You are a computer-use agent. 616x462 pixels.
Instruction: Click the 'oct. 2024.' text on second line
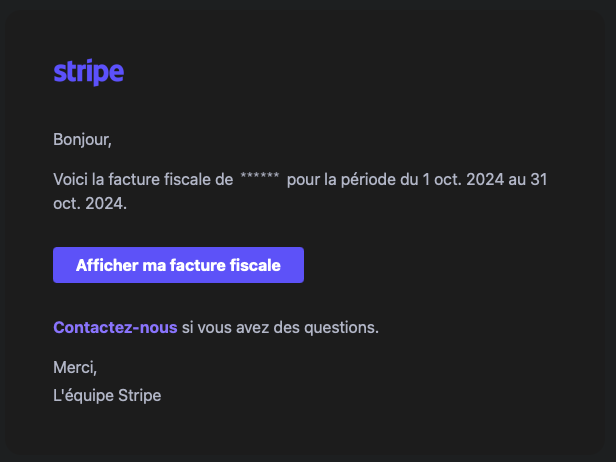click(x=90, y=204)
